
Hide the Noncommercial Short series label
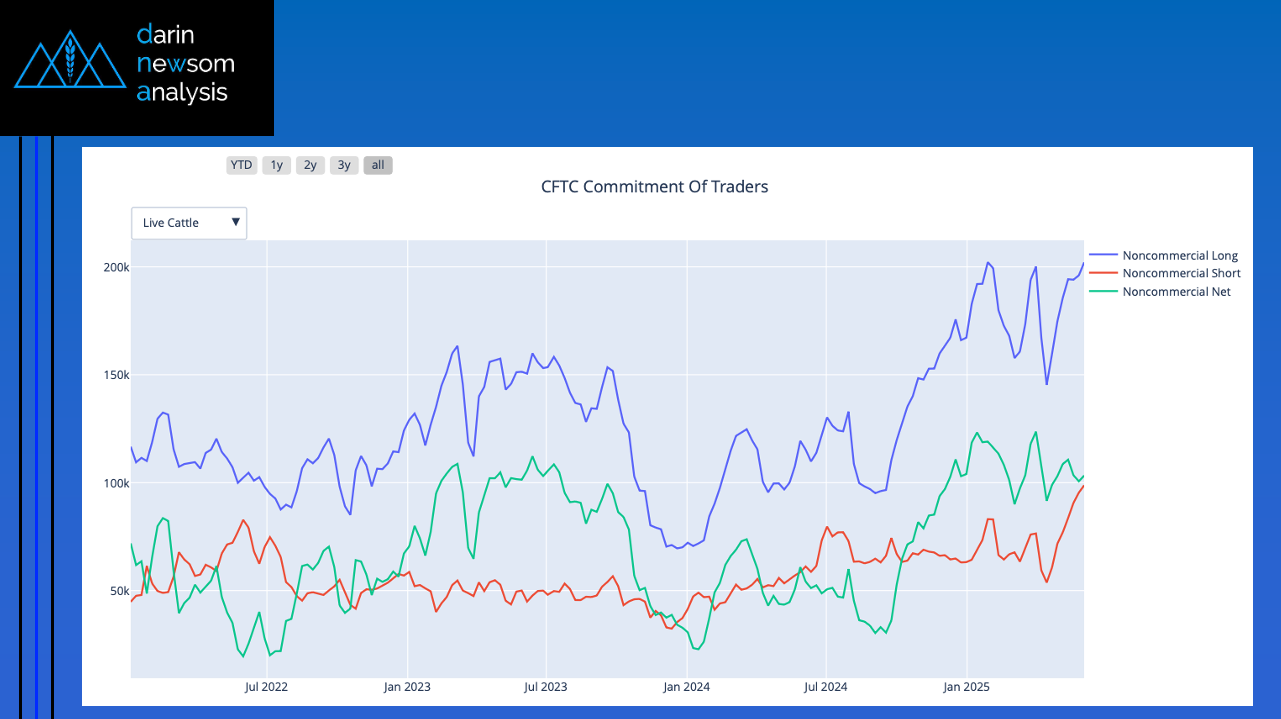(1181, 273)
